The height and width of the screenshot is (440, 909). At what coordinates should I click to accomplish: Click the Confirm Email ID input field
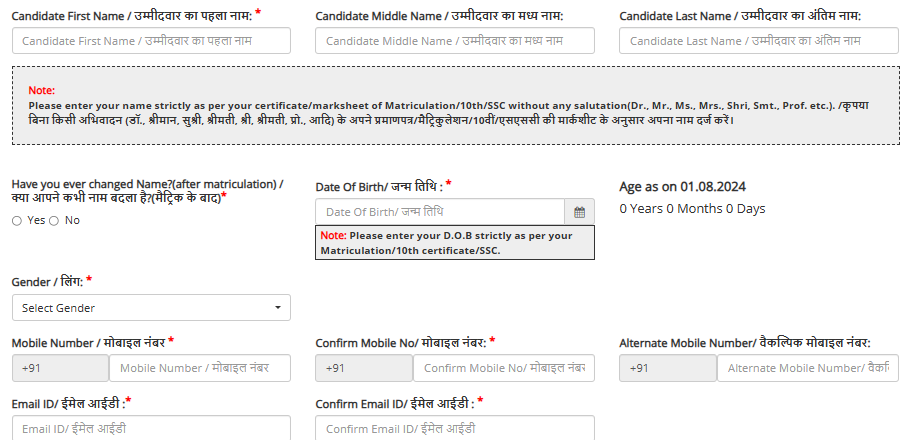click(455, 428)
